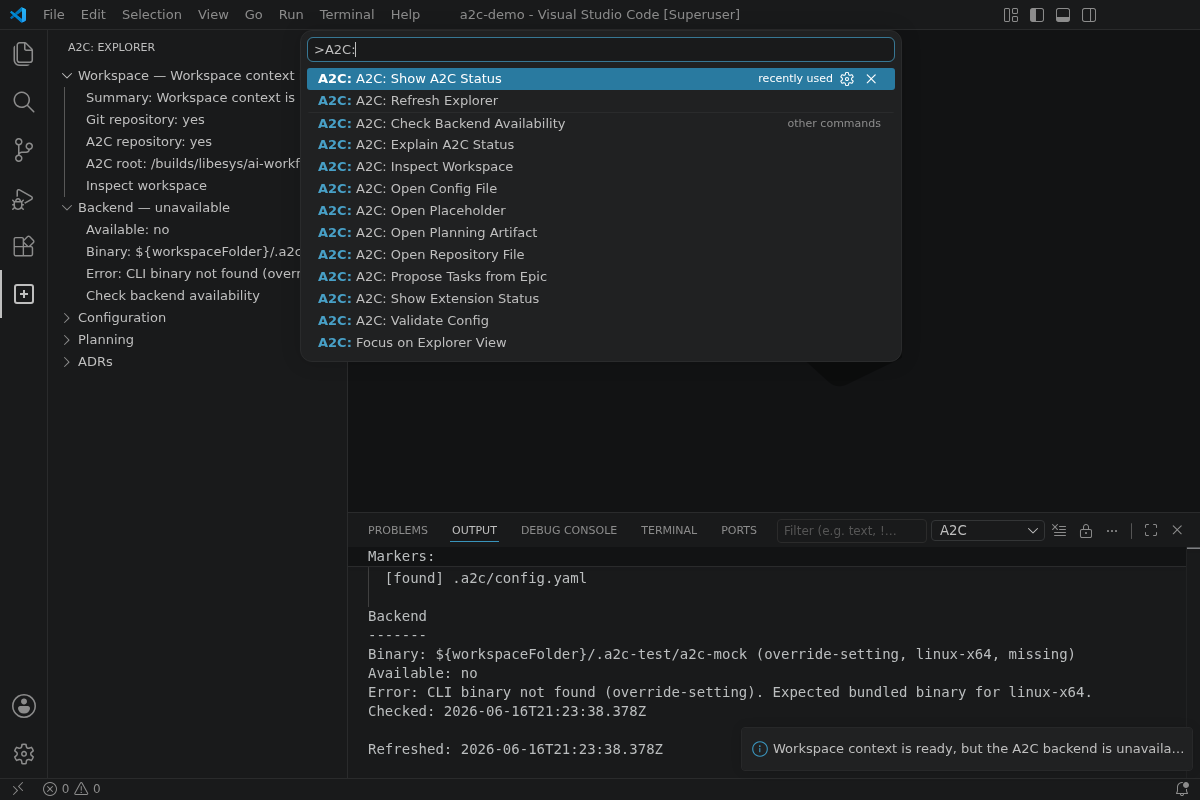Screen dimensions: 1200x800
Task: Switch to the TERMINAL panel tab
Action: point(669,530)
